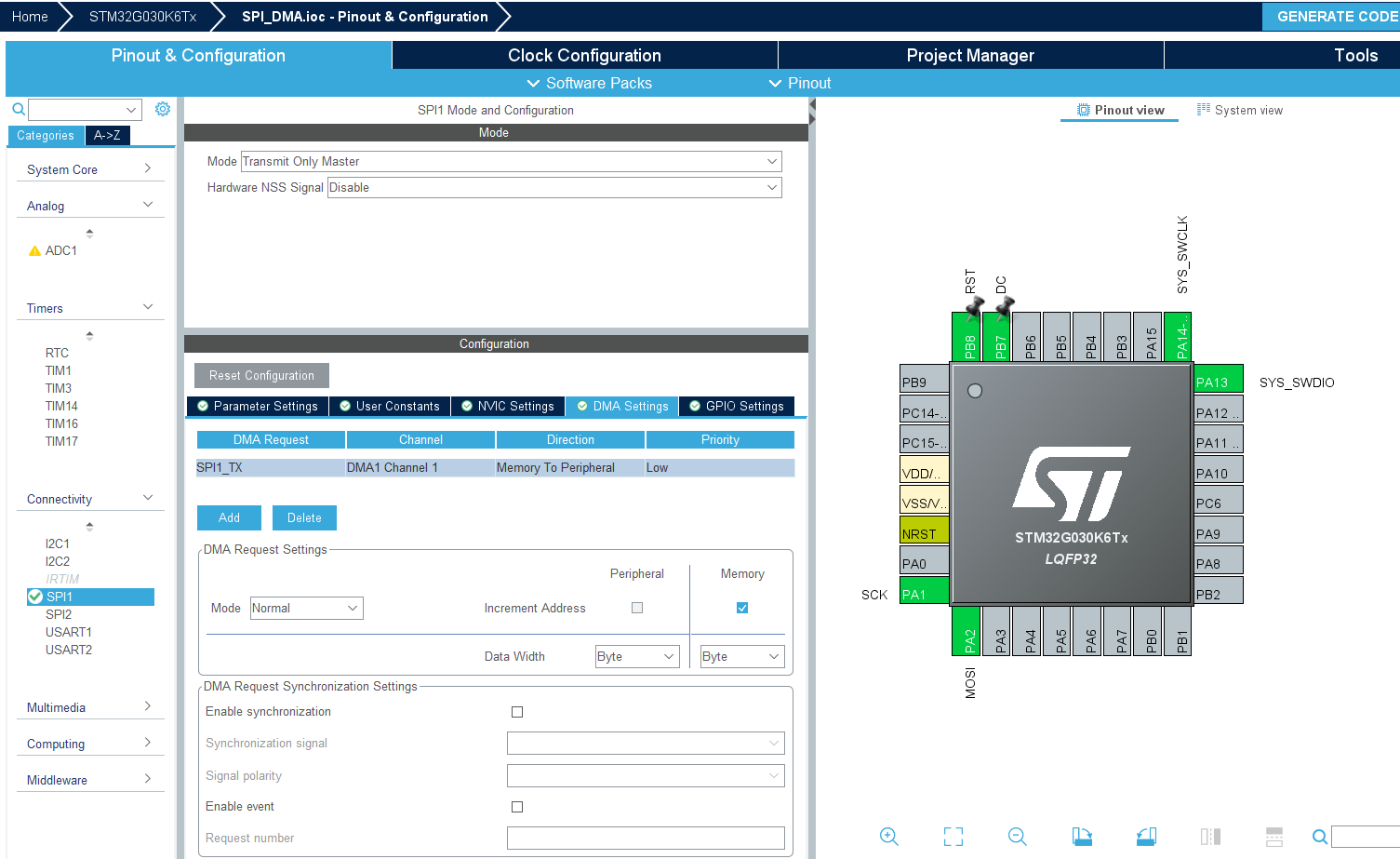
Task: Zoom out of the chip diagram
Action: point(1018,837)
